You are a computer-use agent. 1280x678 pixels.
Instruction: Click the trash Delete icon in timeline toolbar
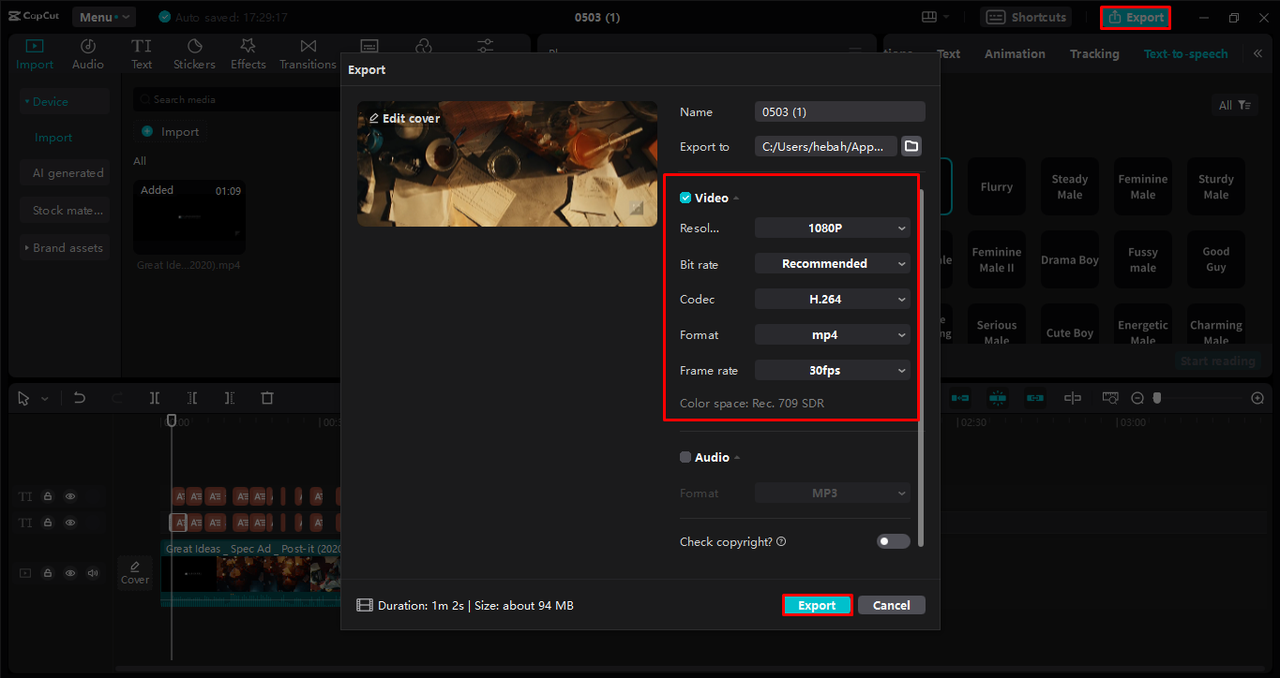point(267,398)
